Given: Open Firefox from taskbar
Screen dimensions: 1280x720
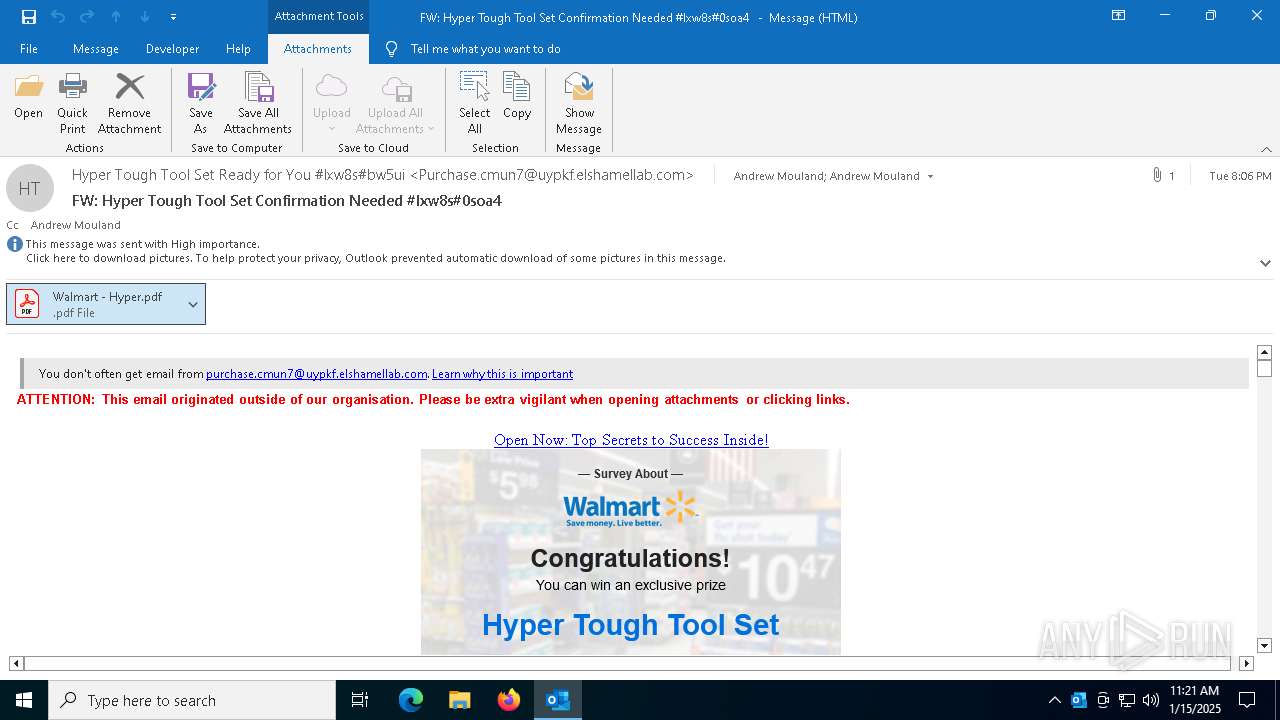Looking at the screenshot, I should click(x=509, y=700).
